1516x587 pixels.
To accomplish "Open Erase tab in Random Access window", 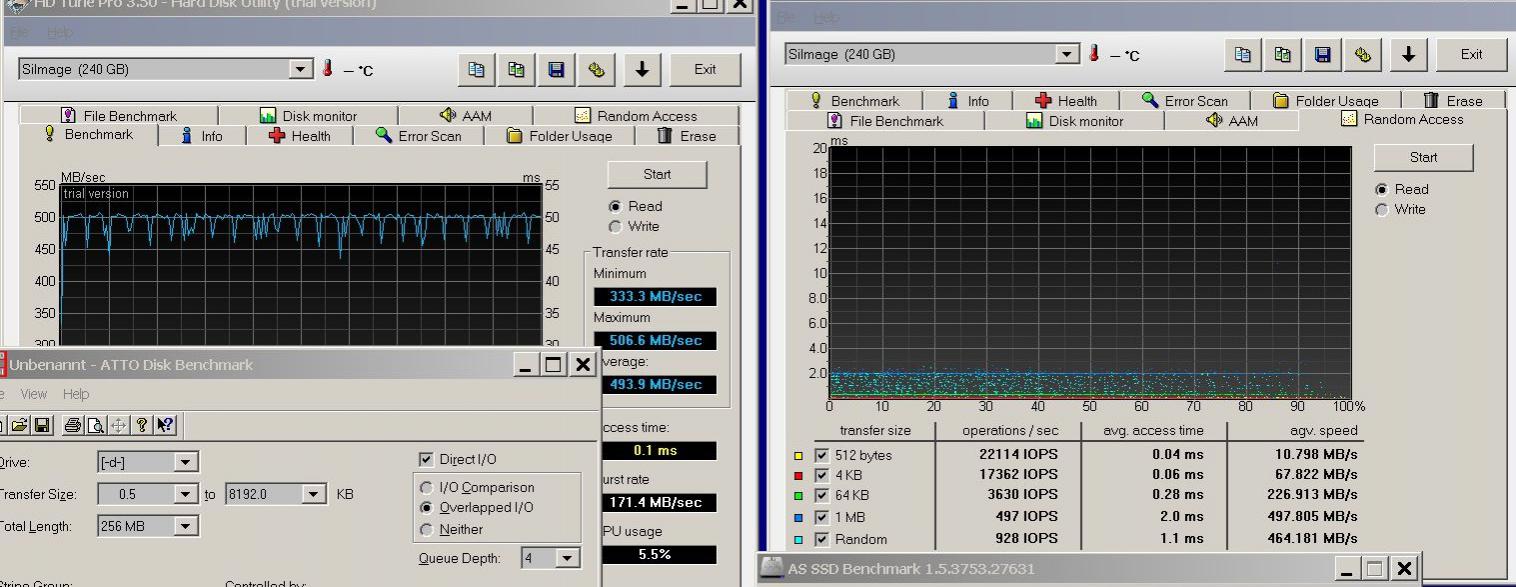I will pos(1453,101).
